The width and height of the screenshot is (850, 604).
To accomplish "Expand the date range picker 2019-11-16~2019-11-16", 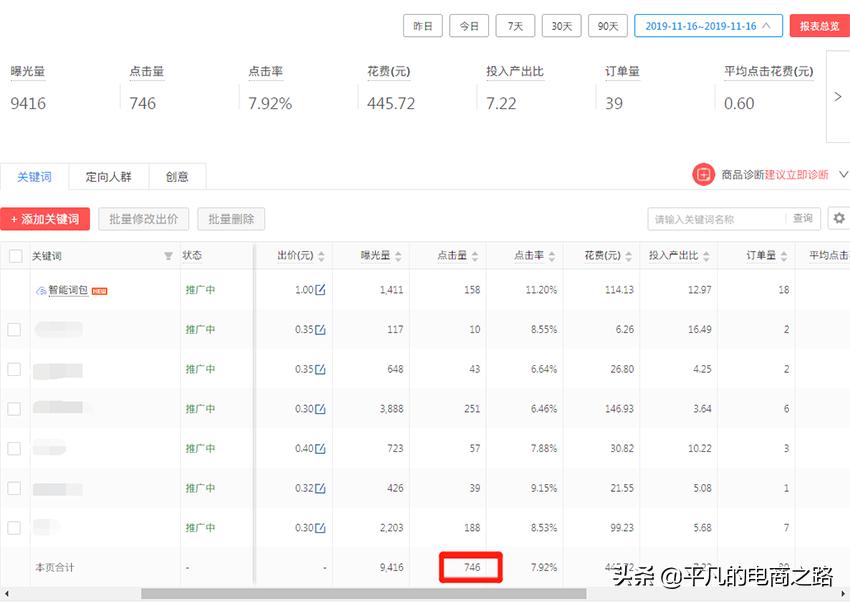I will pyautogui.click(x=708, y=25).
